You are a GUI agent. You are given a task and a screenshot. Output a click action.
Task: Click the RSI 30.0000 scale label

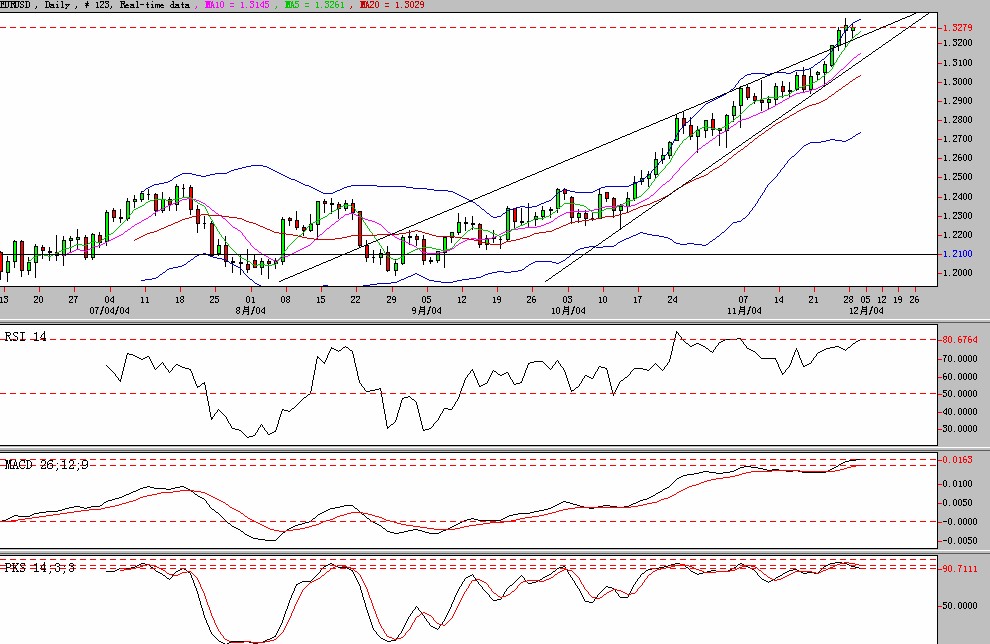tap(960, 428)
